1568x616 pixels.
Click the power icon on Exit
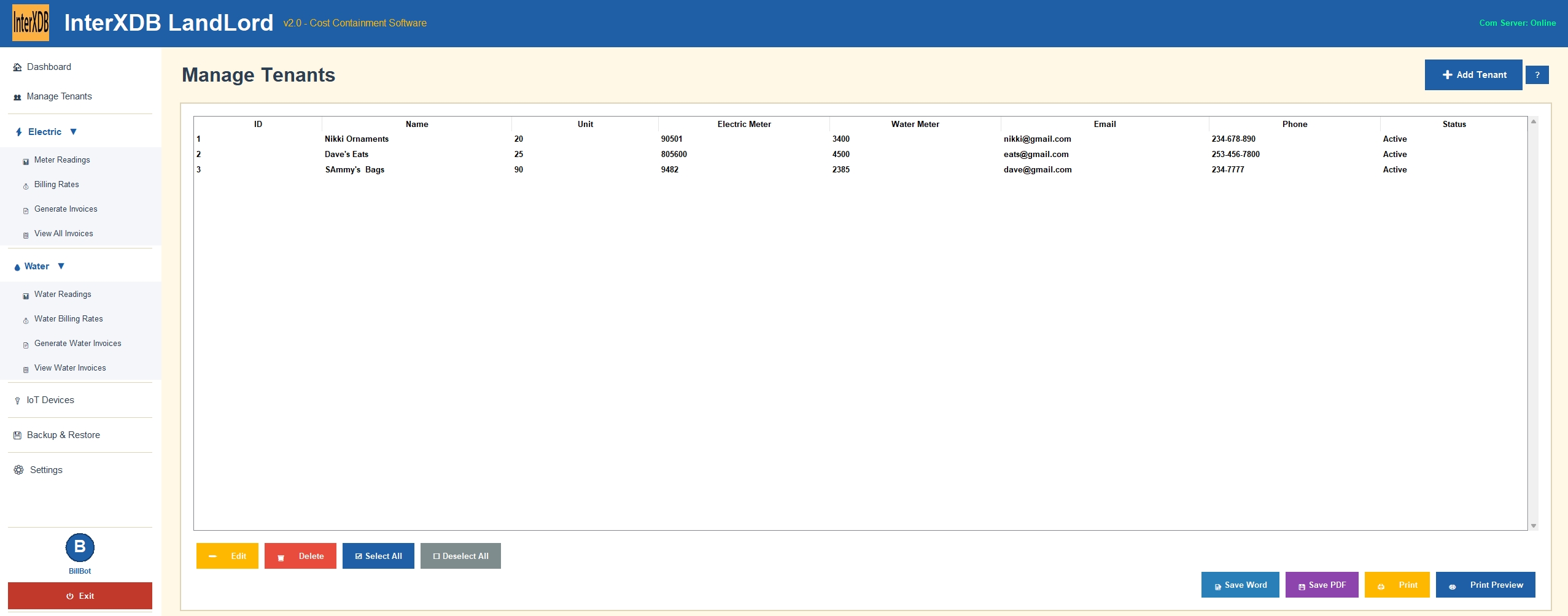70,596
